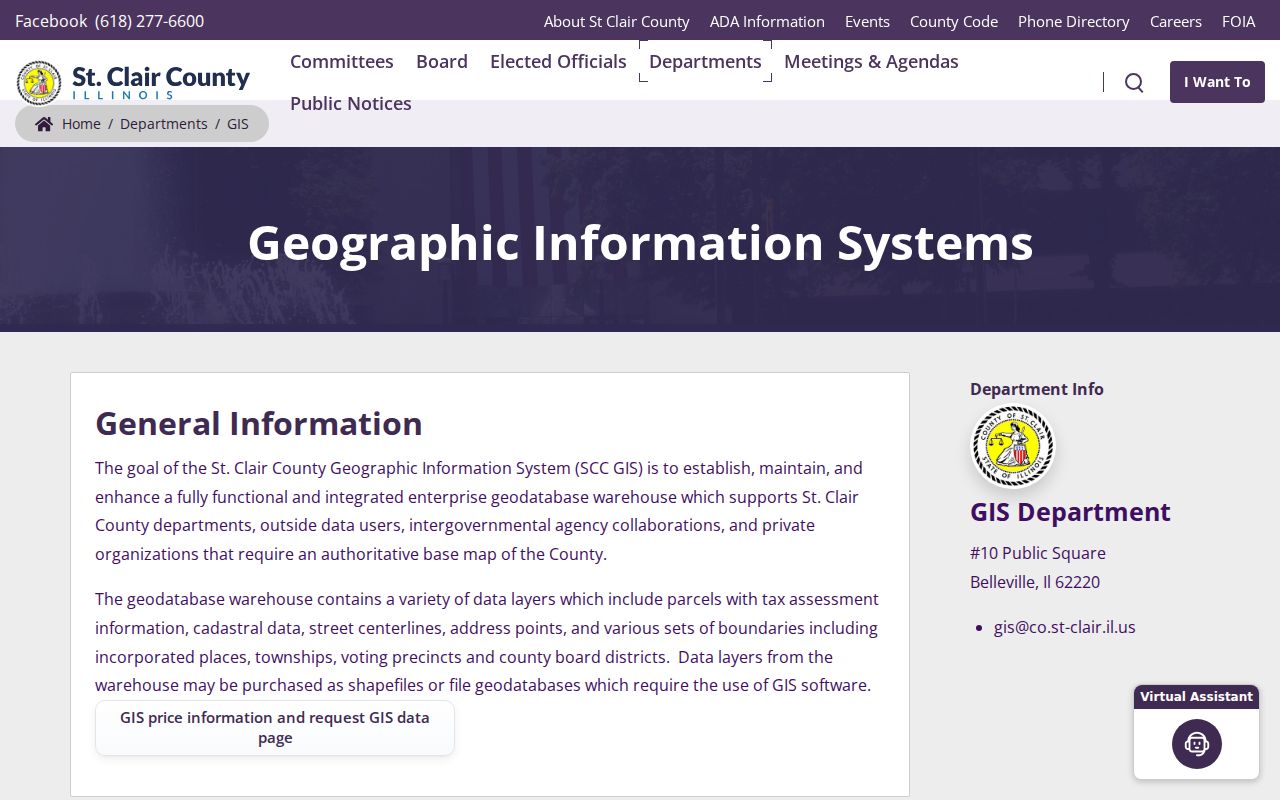Call the (618) 277-6600 phone link
Image resolution: width=1280 pixels, height=800 pixels.
149,21
